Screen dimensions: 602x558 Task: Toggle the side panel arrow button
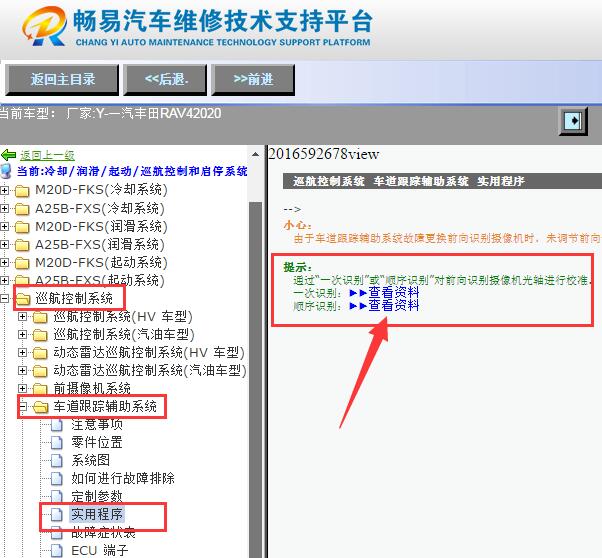pos(573,121)
